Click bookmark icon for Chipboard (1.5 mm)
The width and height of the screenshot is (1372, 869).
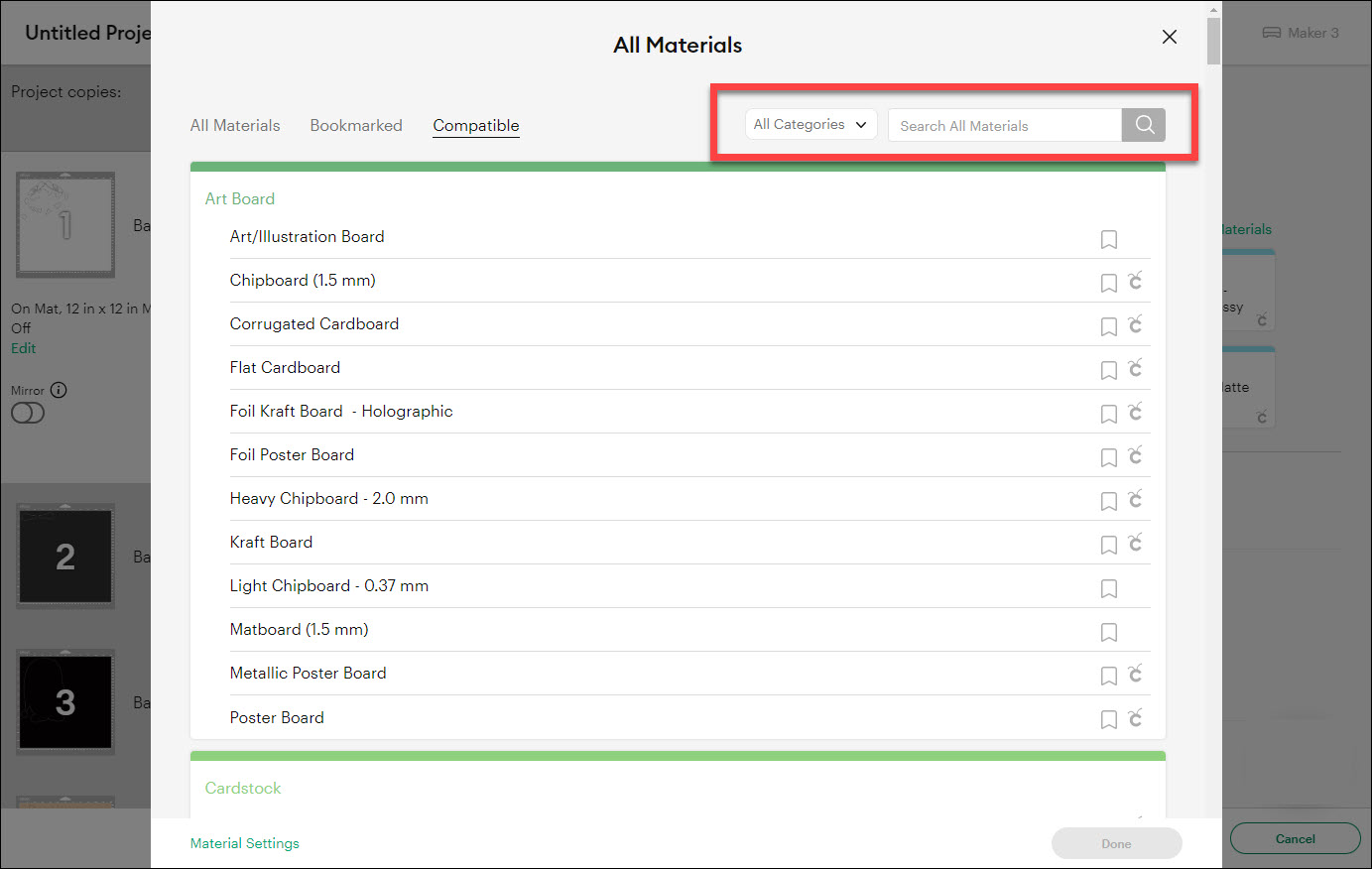[x=1108, y=283]
